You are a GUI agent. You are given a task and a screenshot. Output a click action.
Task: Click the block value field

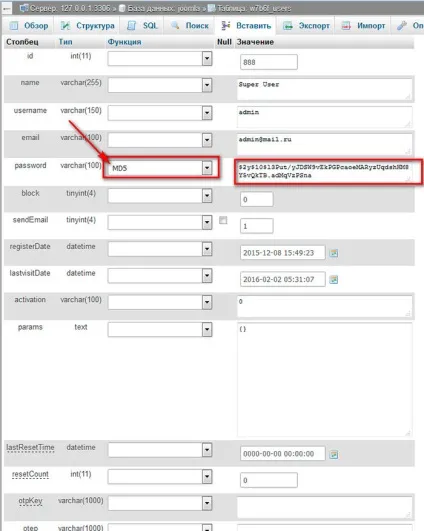click(256, 199)
